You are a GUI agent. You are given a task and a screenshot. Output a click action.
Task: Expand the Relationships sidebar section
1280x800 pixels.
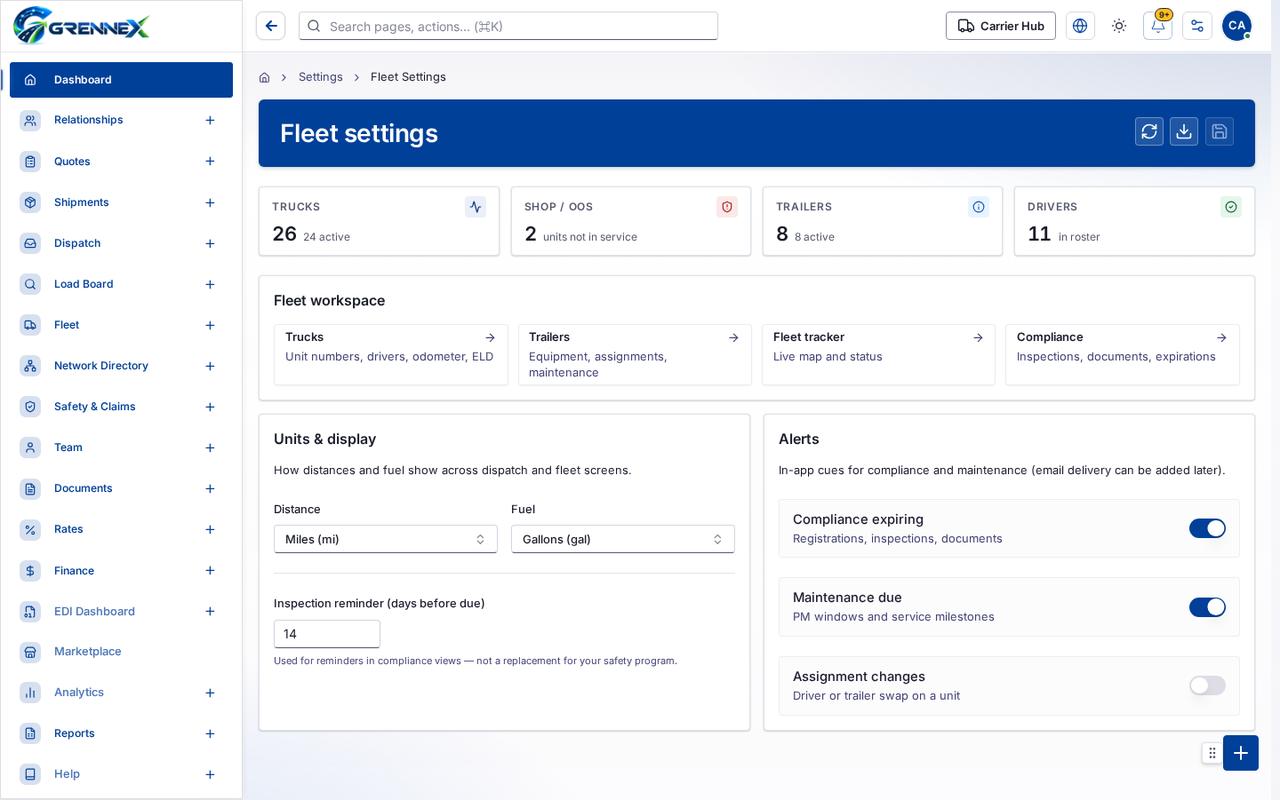click(x=210, y=120)
